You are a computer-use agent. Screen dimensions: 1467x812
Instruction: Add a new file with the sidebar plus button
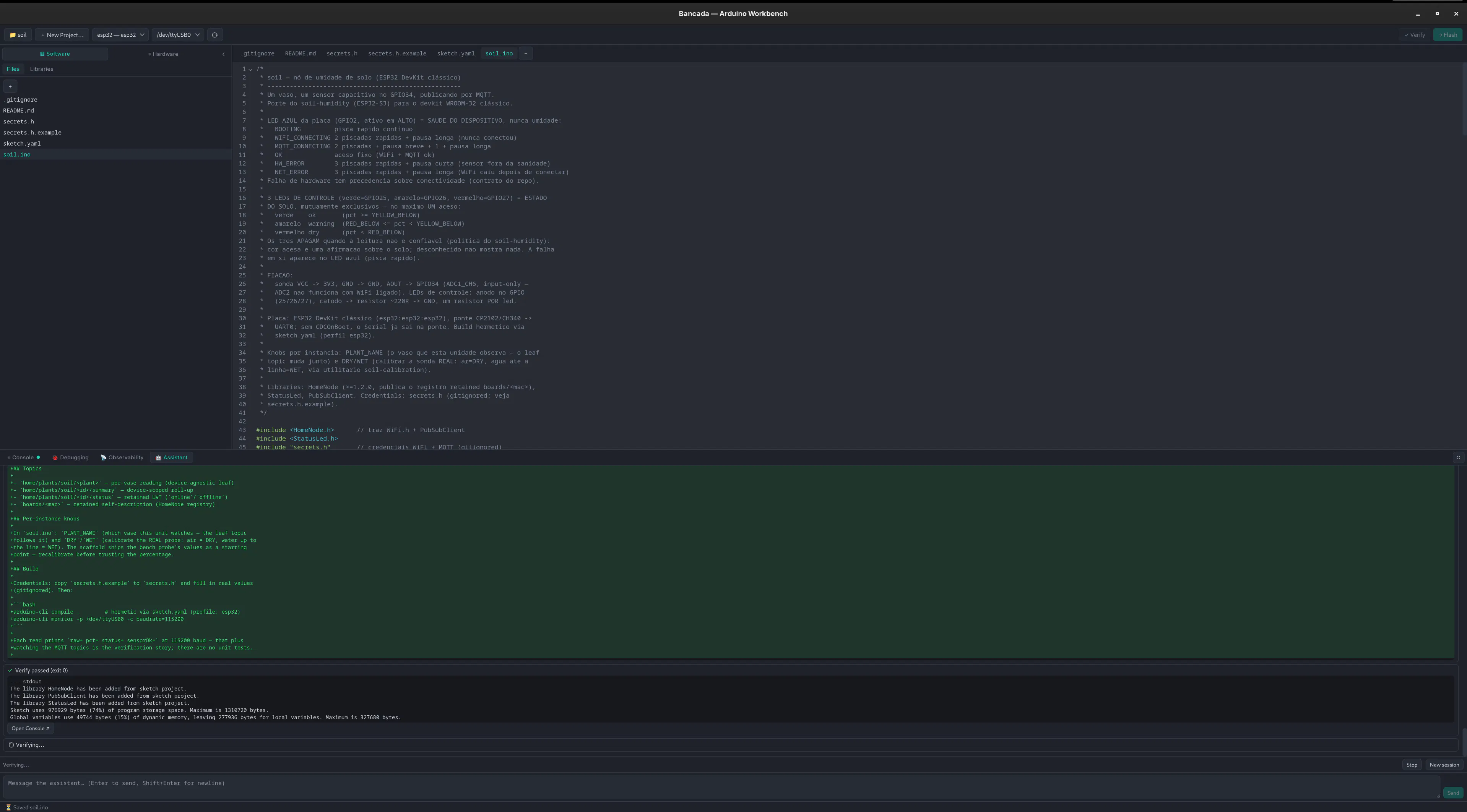[x=10, y=86]
